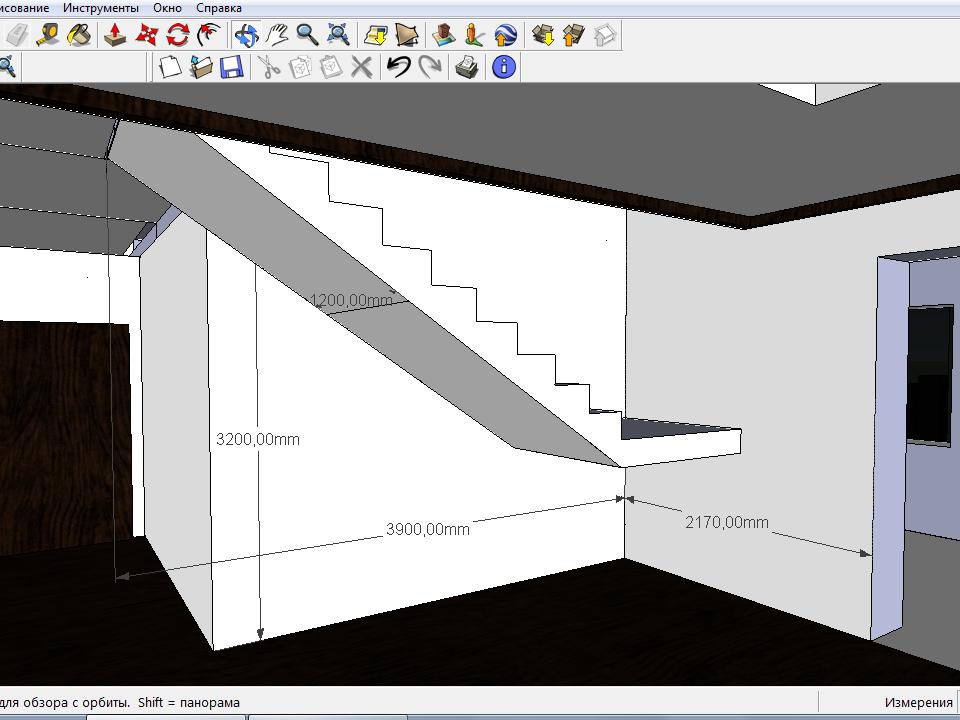The height and width of the screenshot is (720, 960).
Task: Open the Справка menu
Action: [219, 8]
